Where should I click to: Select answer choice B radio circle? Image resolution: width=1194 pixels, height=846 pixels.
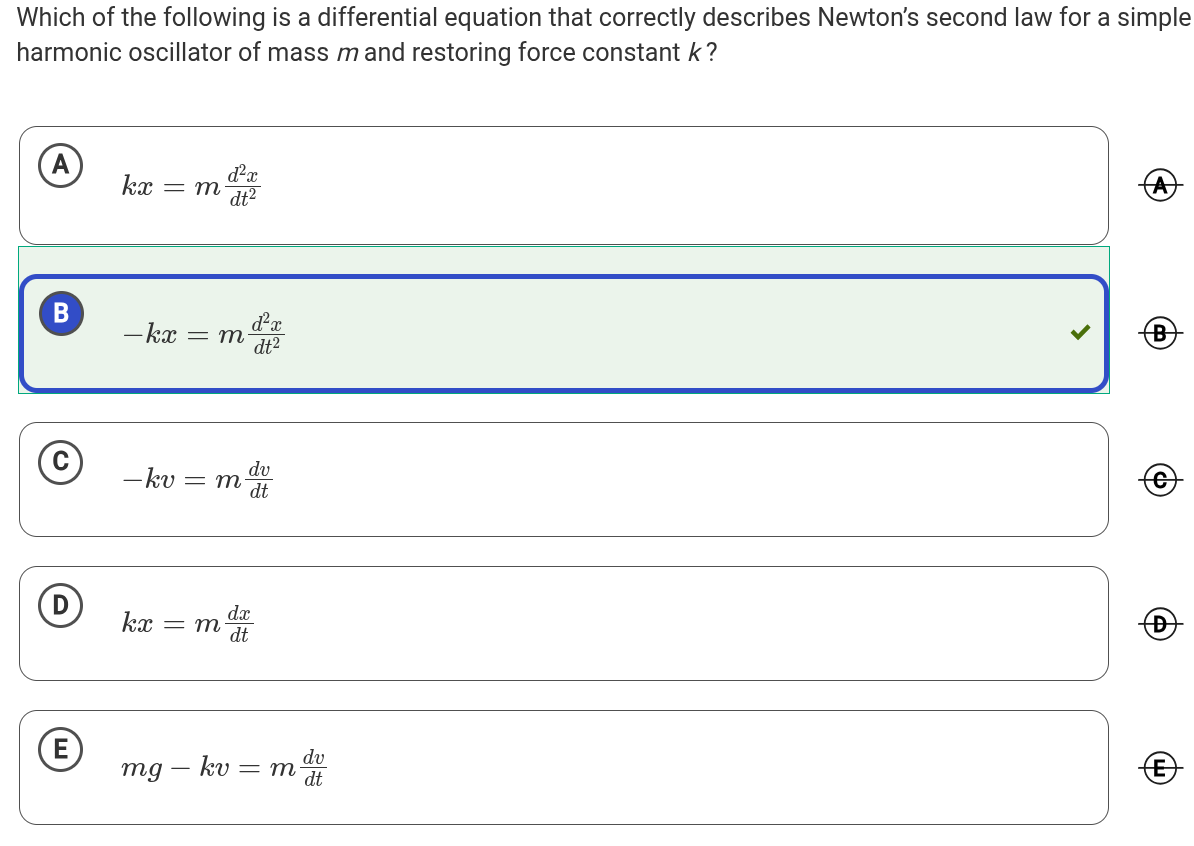coord(61,313)
